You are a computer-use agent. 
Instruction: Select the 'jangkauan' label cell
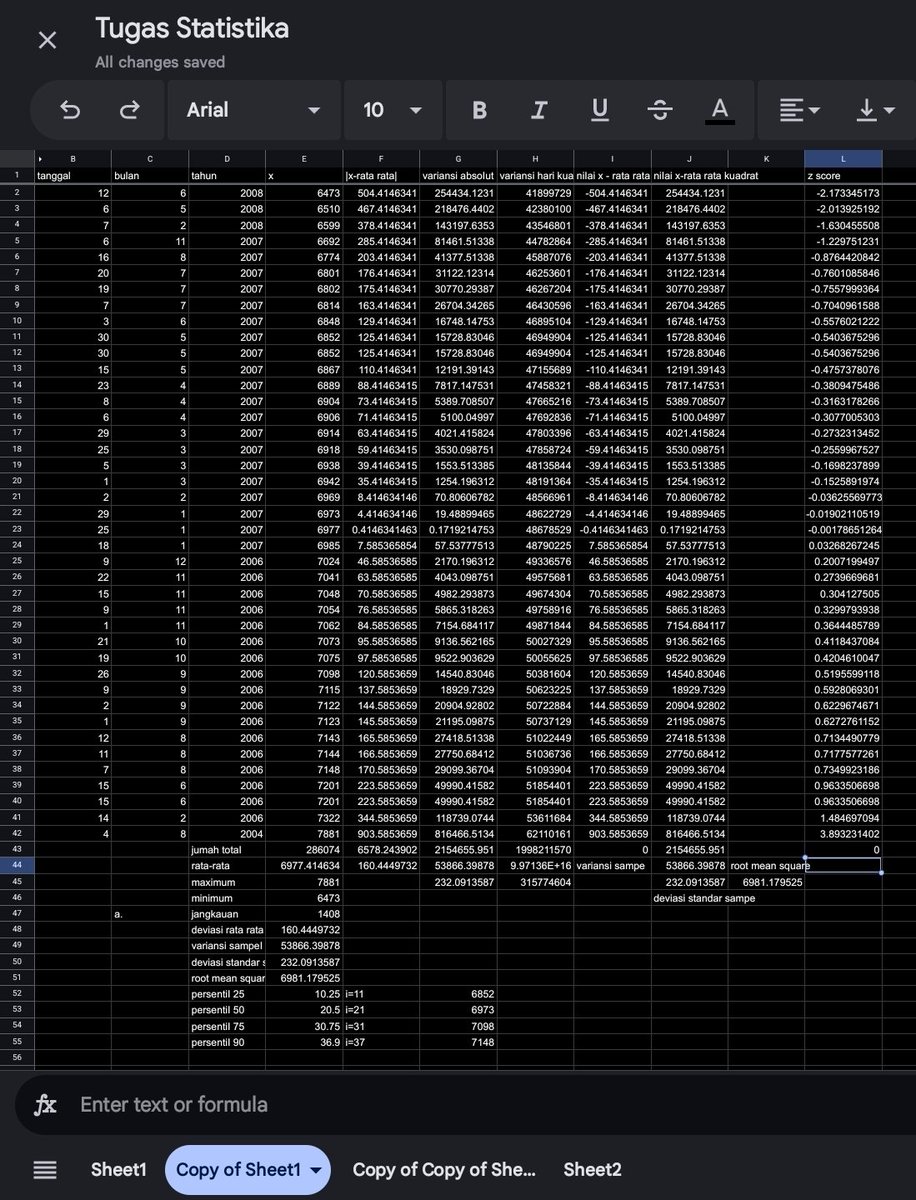[227, 914]
